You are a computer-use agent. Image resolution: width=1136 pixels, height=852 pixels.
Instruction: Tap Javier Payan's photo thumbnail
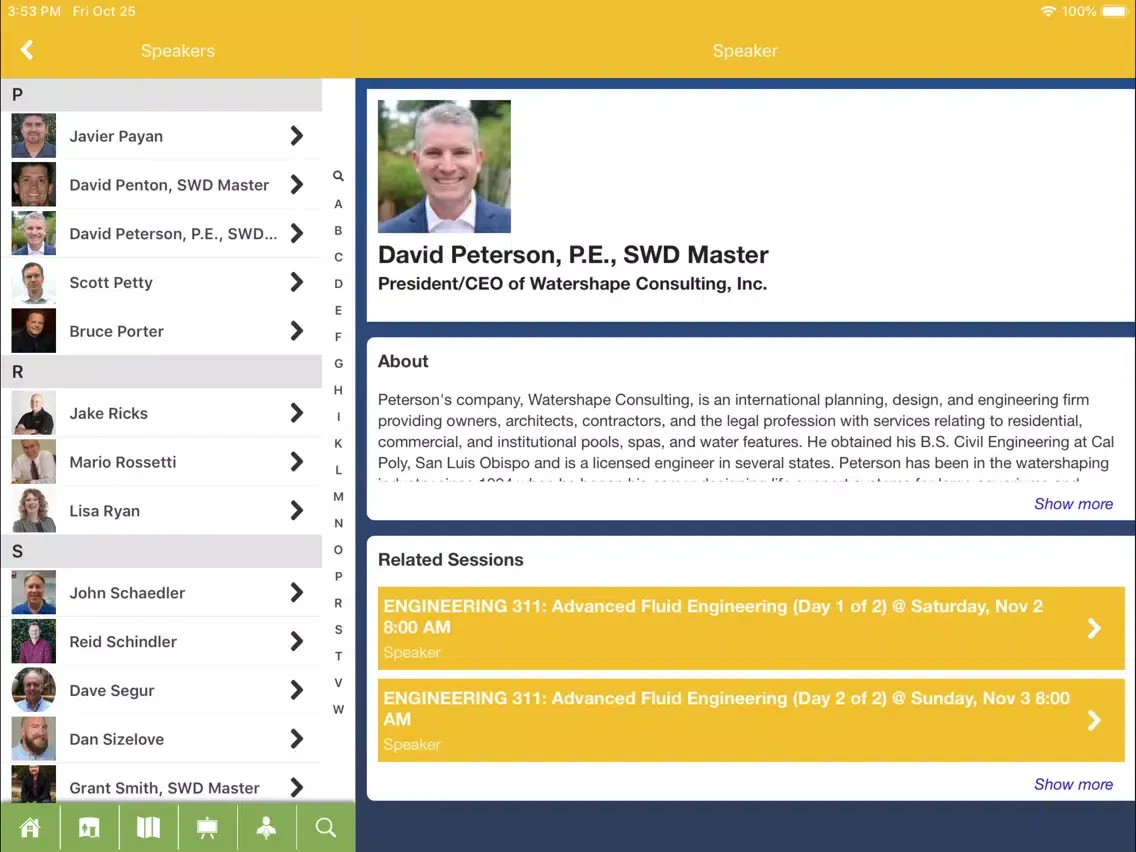33,135
